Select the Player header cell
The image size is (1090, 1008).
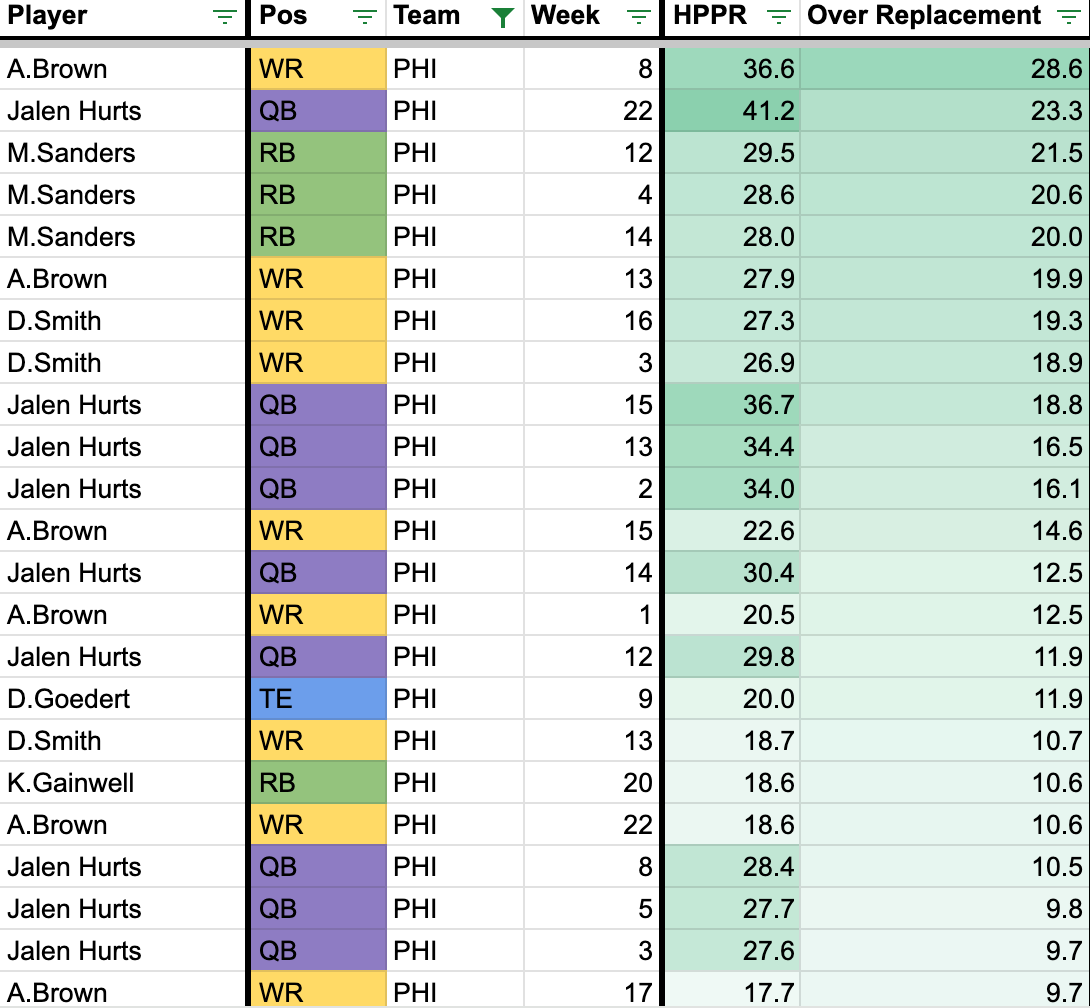pos(100,17)
